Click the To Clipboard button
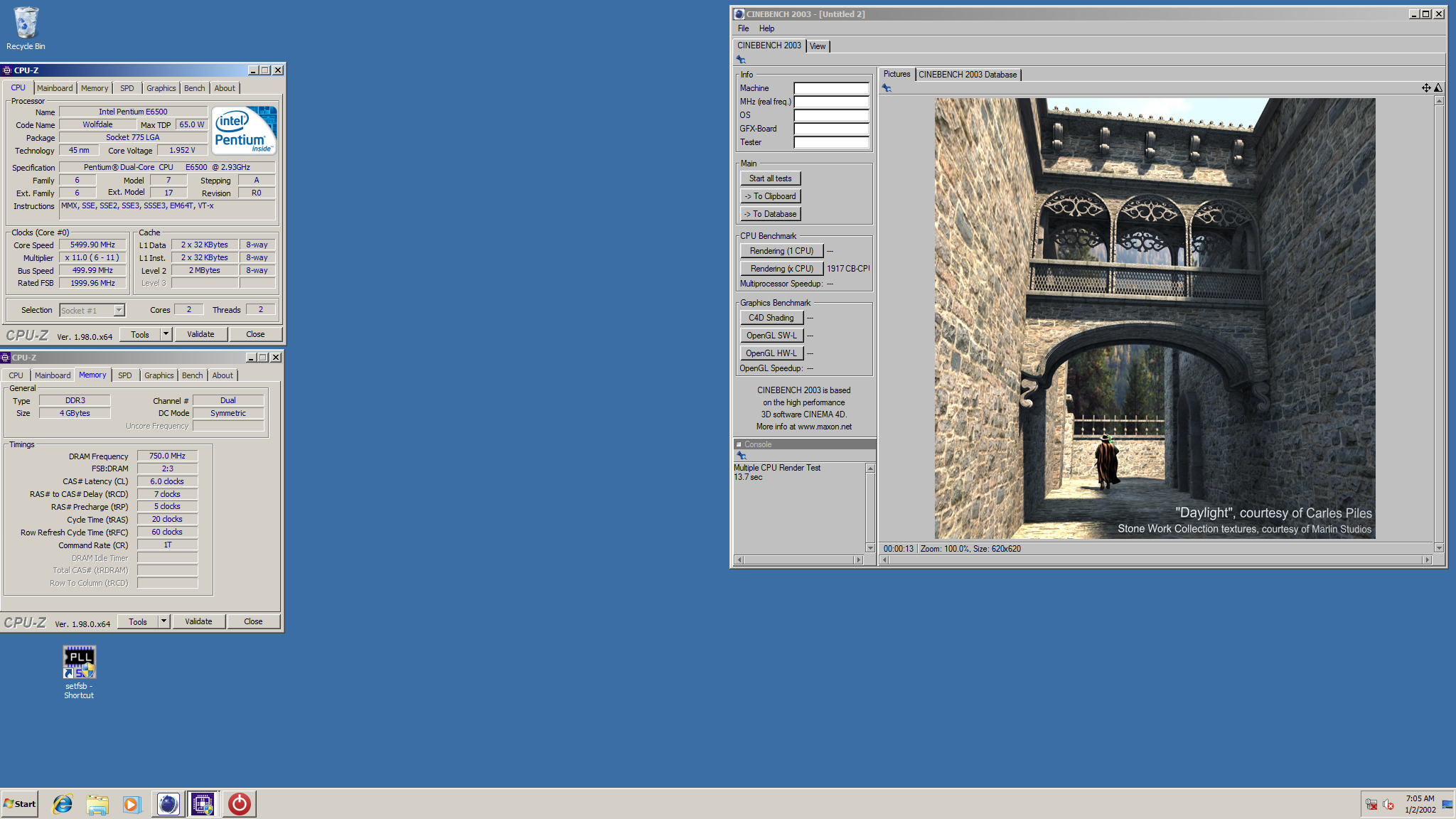Screen dimensions: 1456x819 (x=771, y=196)
